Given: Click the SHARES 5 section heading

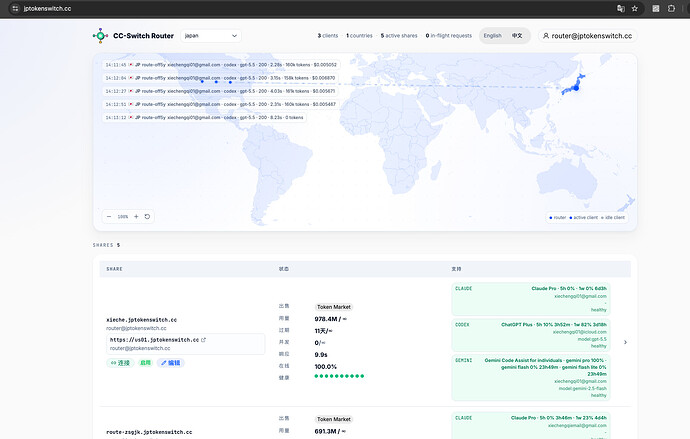Looking at the screenshot, I should pyautogui.click(x=106, y=245).
